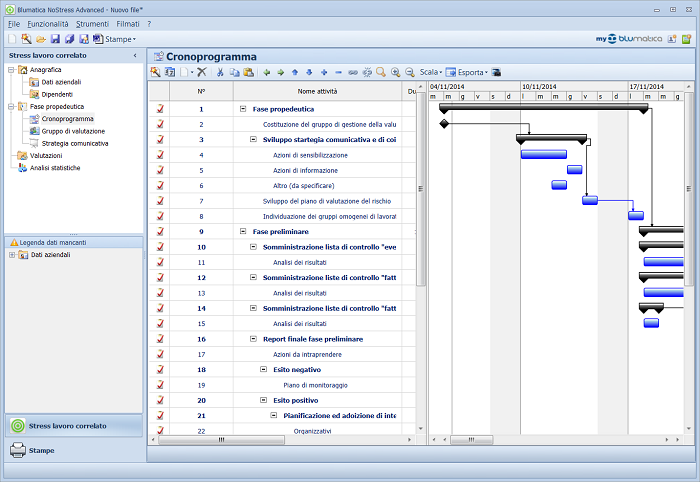Click the link activities chain icon

point(353,73)
